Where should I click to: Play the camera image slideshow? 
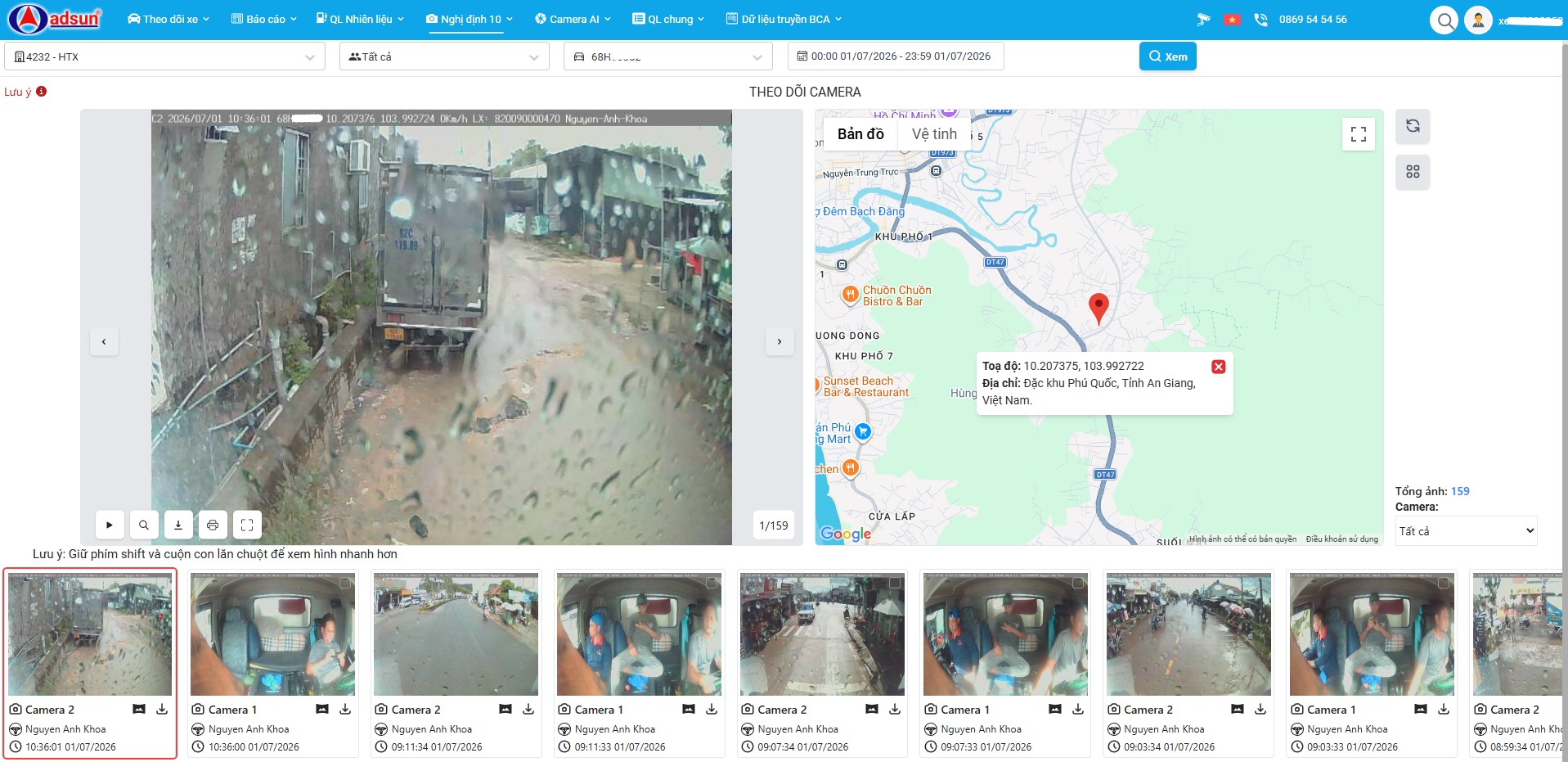[x=110, y=525]
